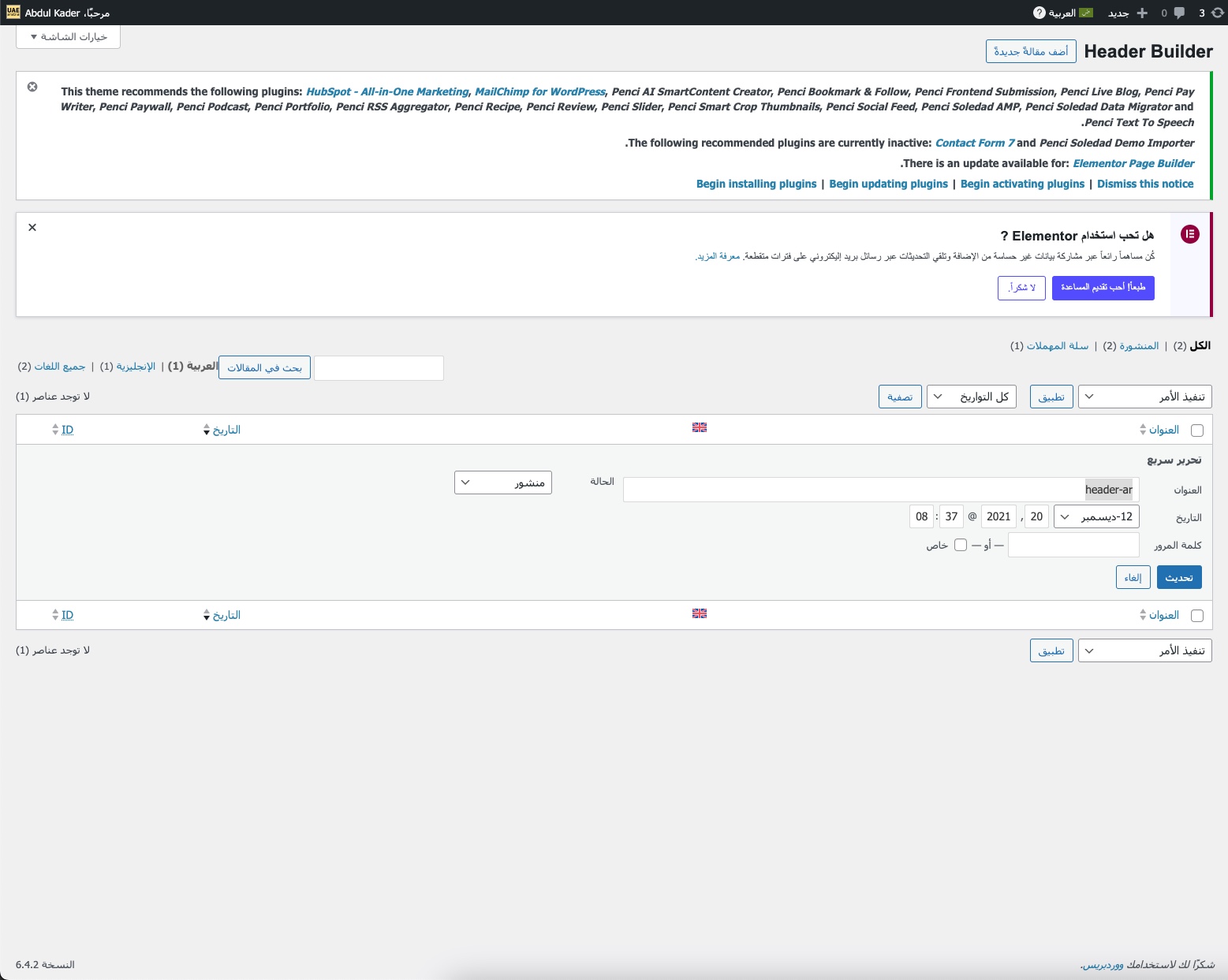This screenshot has height=980, width=1228.
Task: Open the Elementor Page Builder link
Action: click(1133, 163)
